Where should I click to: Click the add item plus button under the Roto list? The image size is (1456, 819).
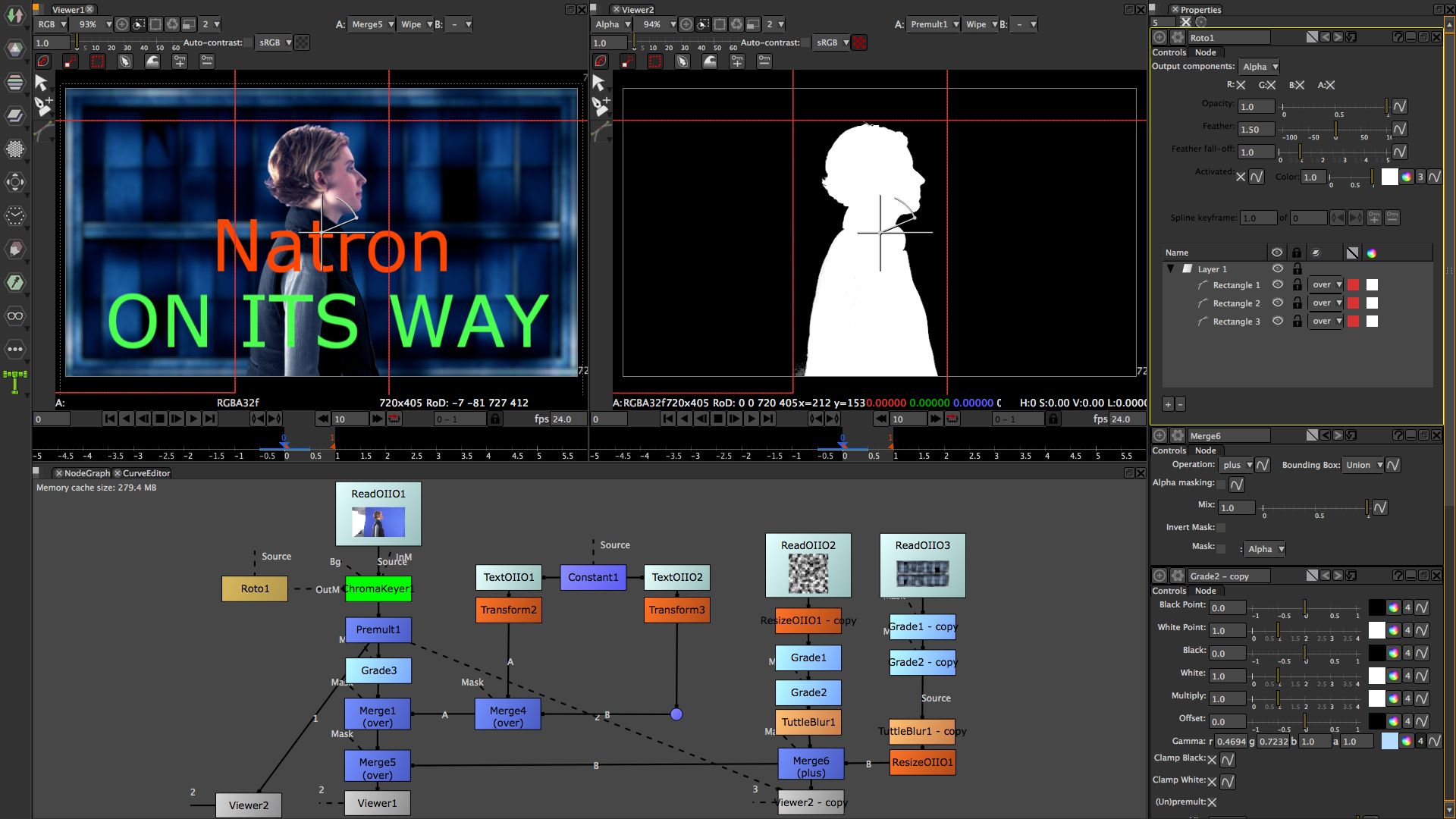[1168, 404]
